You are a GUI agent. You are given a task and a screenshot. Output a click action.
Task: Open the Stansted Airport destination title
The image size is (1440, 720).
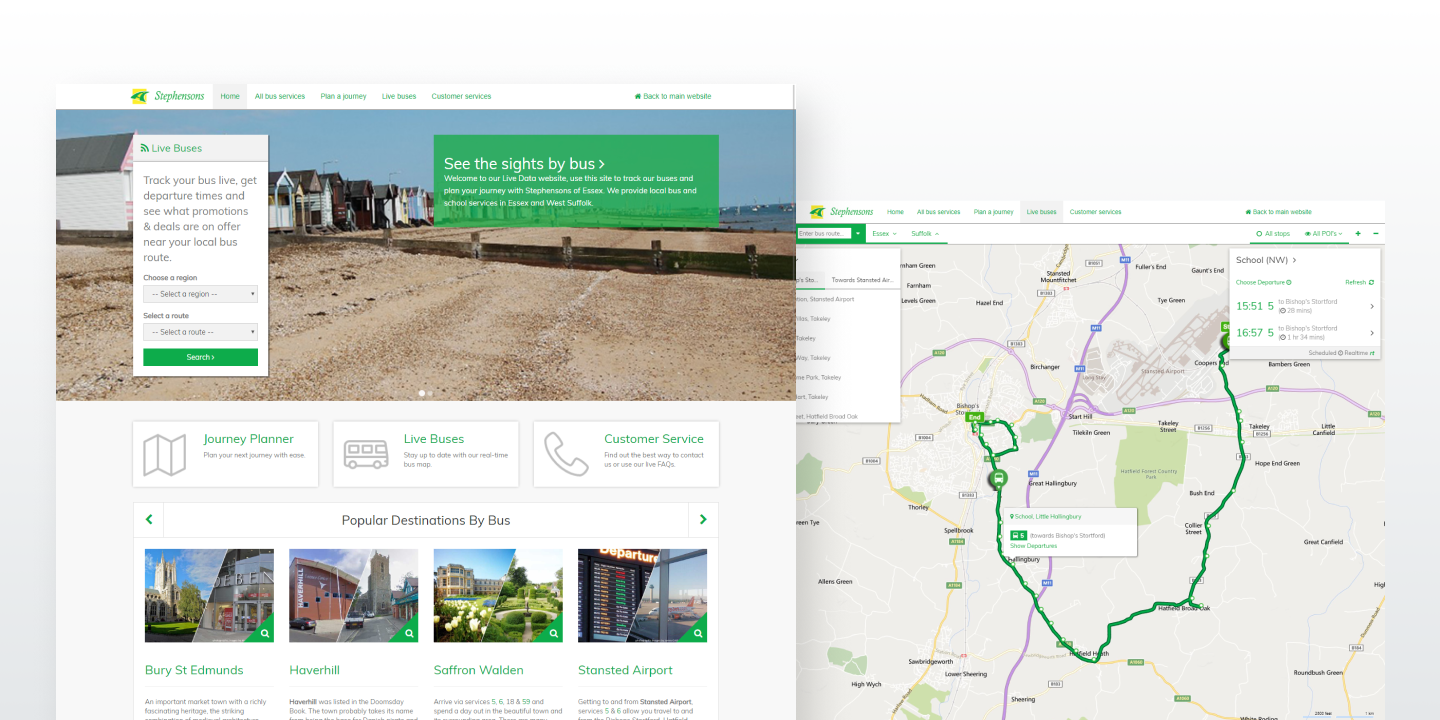[x=625, y=670]
